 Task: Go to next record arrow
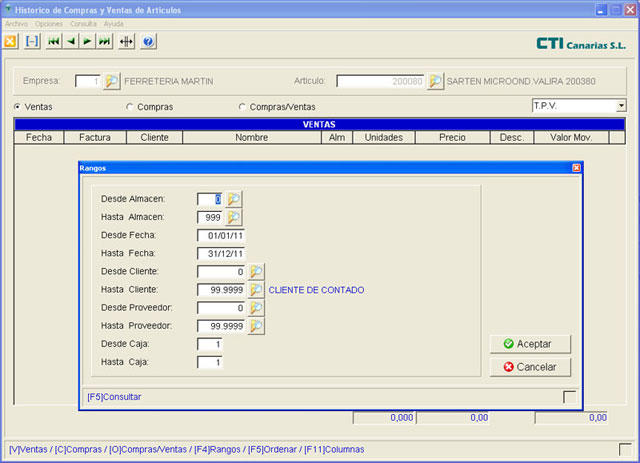88,42
